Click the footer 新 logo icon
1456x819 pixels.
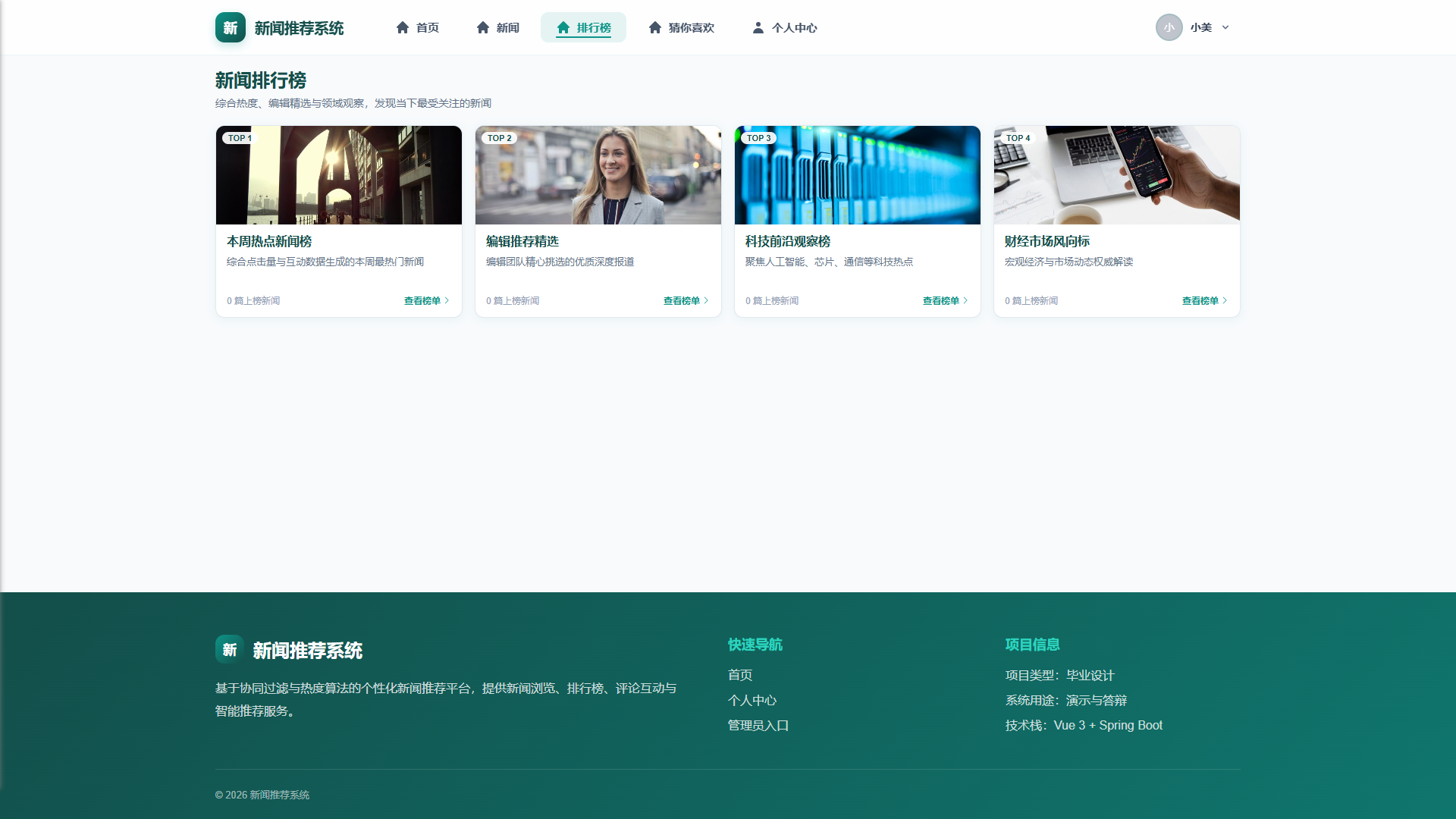[x=230, y=650]
